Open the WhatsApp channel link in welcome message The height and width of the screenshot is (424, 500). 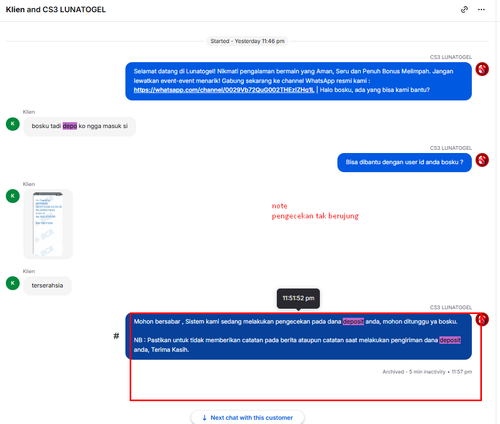(x=224, y=90)
